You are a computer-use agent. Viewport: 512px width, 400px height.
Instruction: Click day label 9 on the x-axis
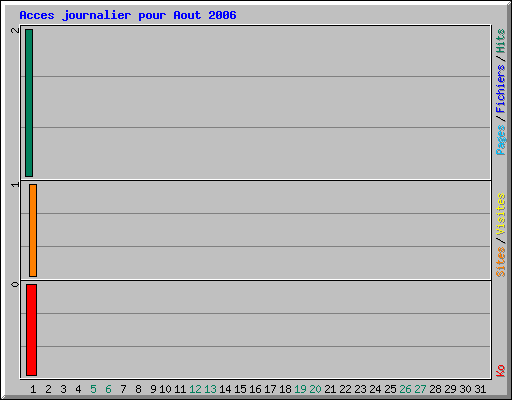tap(153, 389)
